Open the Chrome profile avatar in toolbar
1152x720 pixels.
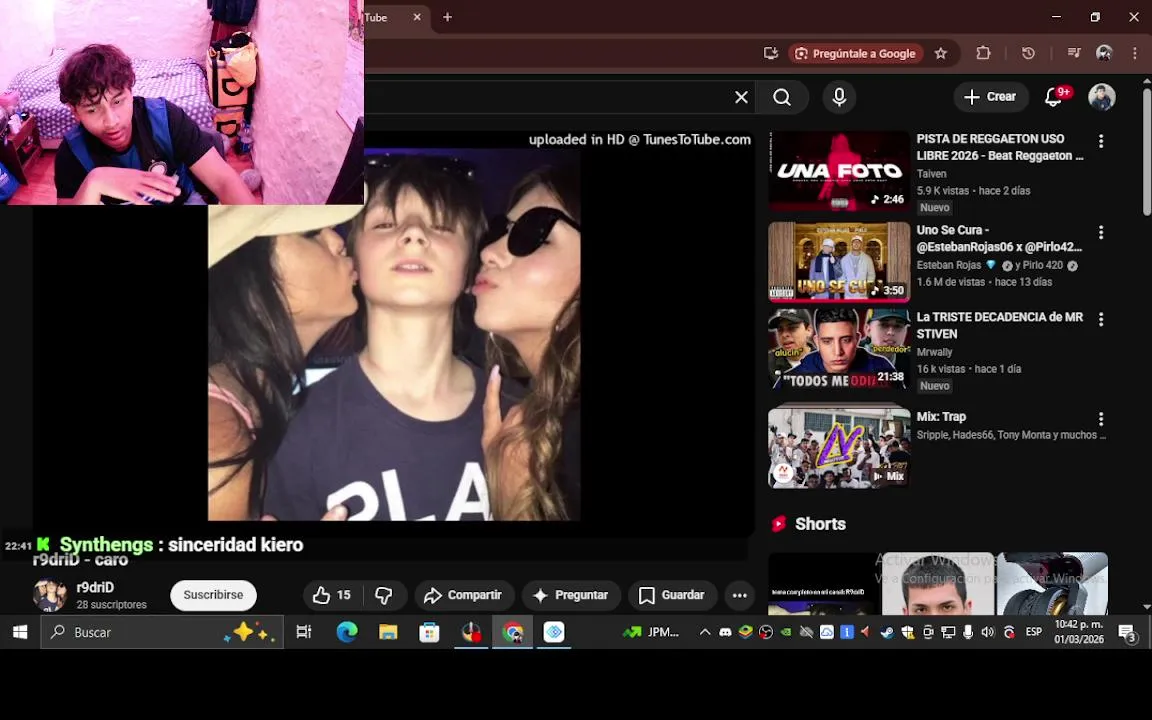pos(1104,54)
